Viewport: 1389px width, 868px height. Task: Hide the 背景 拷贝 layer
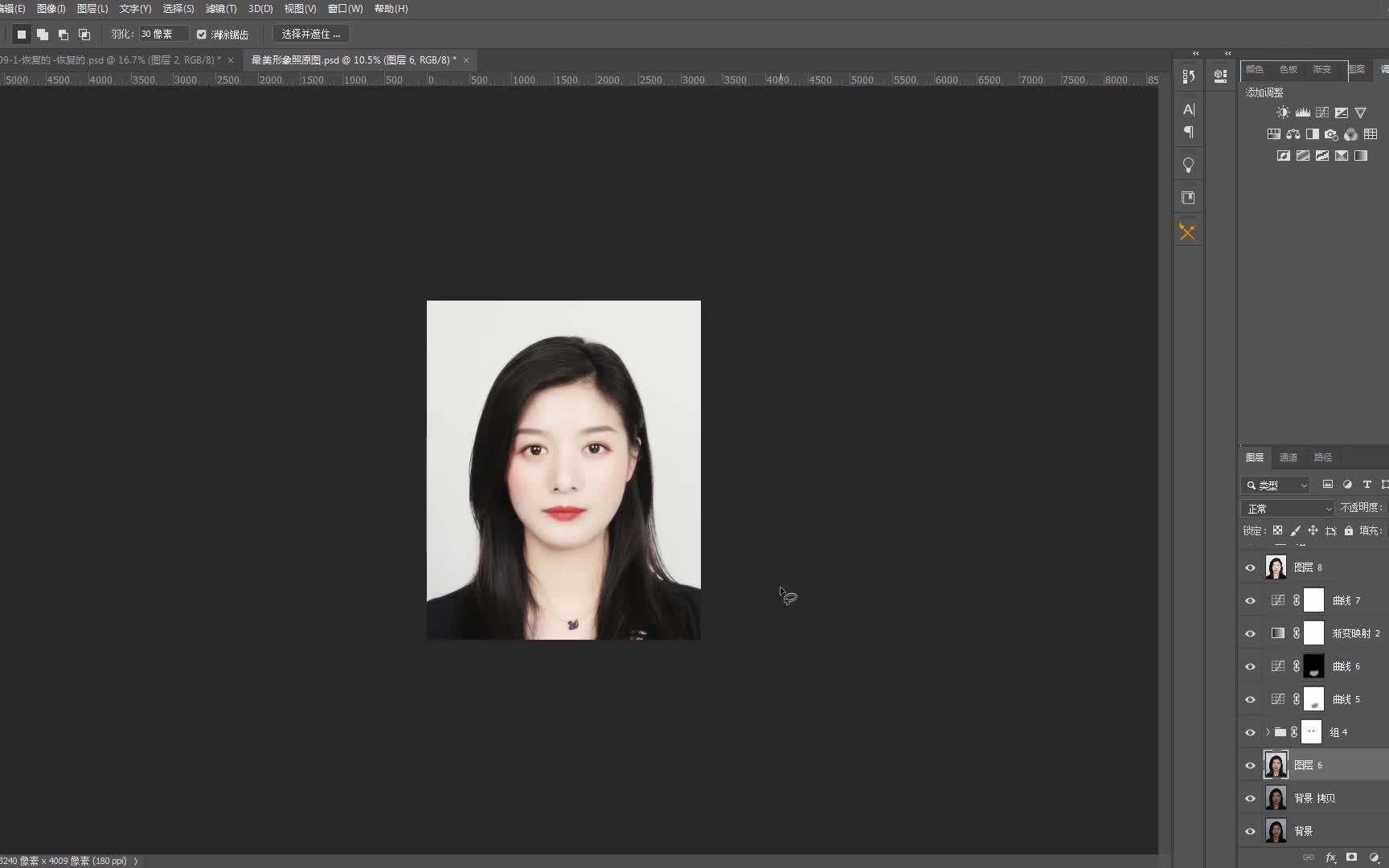1250,798
